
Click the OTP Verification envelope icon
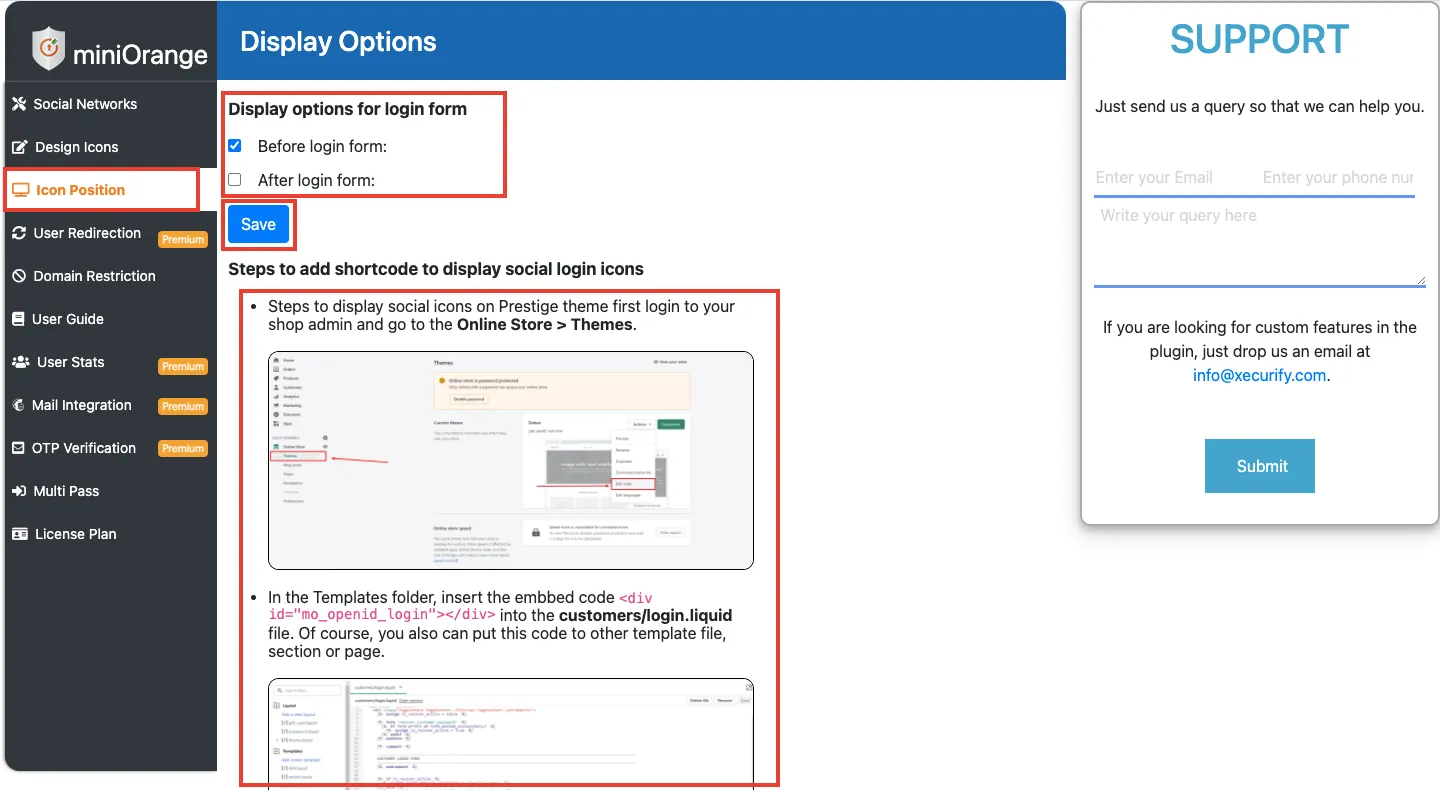18,448
